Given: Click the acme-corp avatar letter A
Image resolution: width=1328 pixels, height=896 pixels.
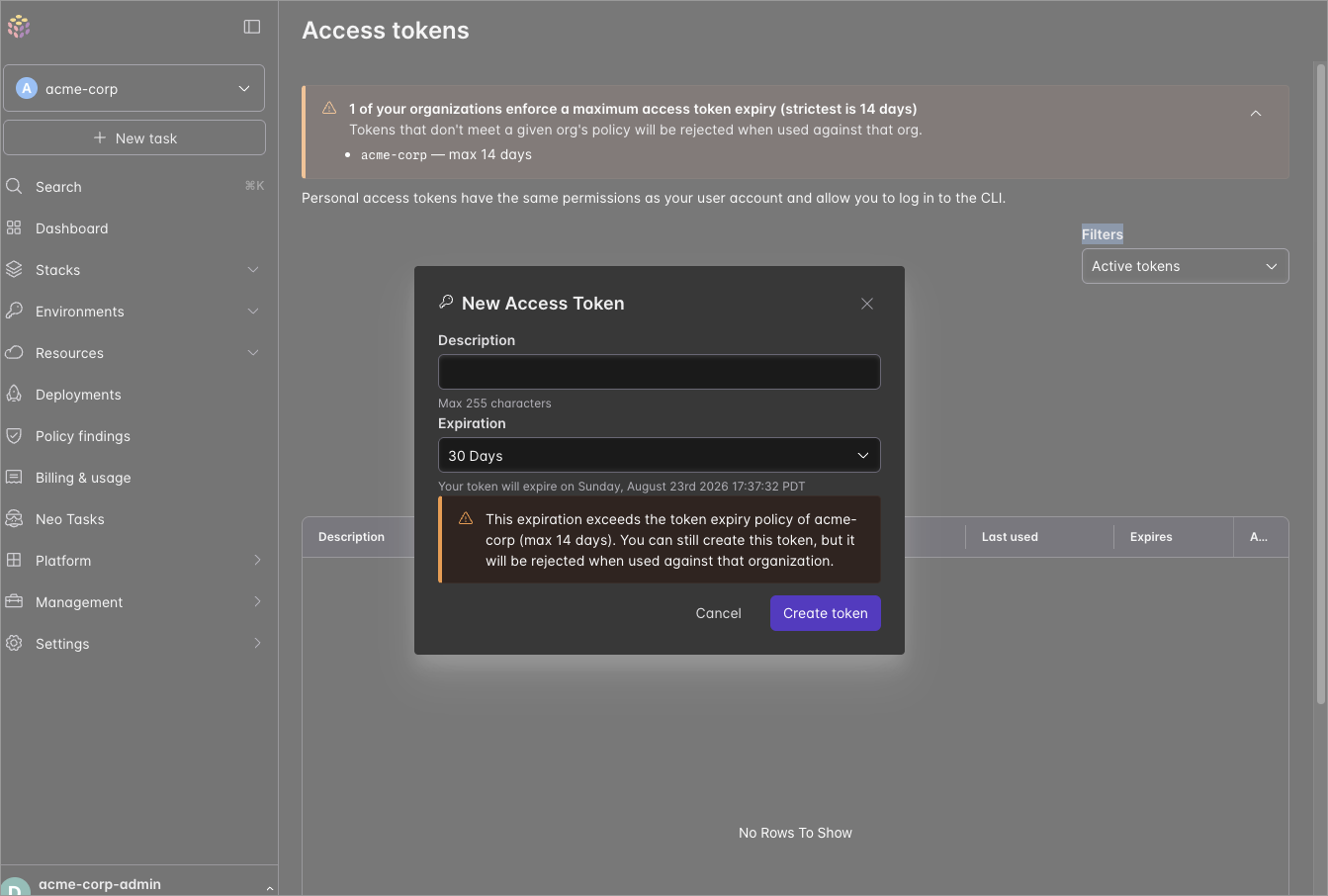Looking at the screenshot, I should (x=27, y=88).
